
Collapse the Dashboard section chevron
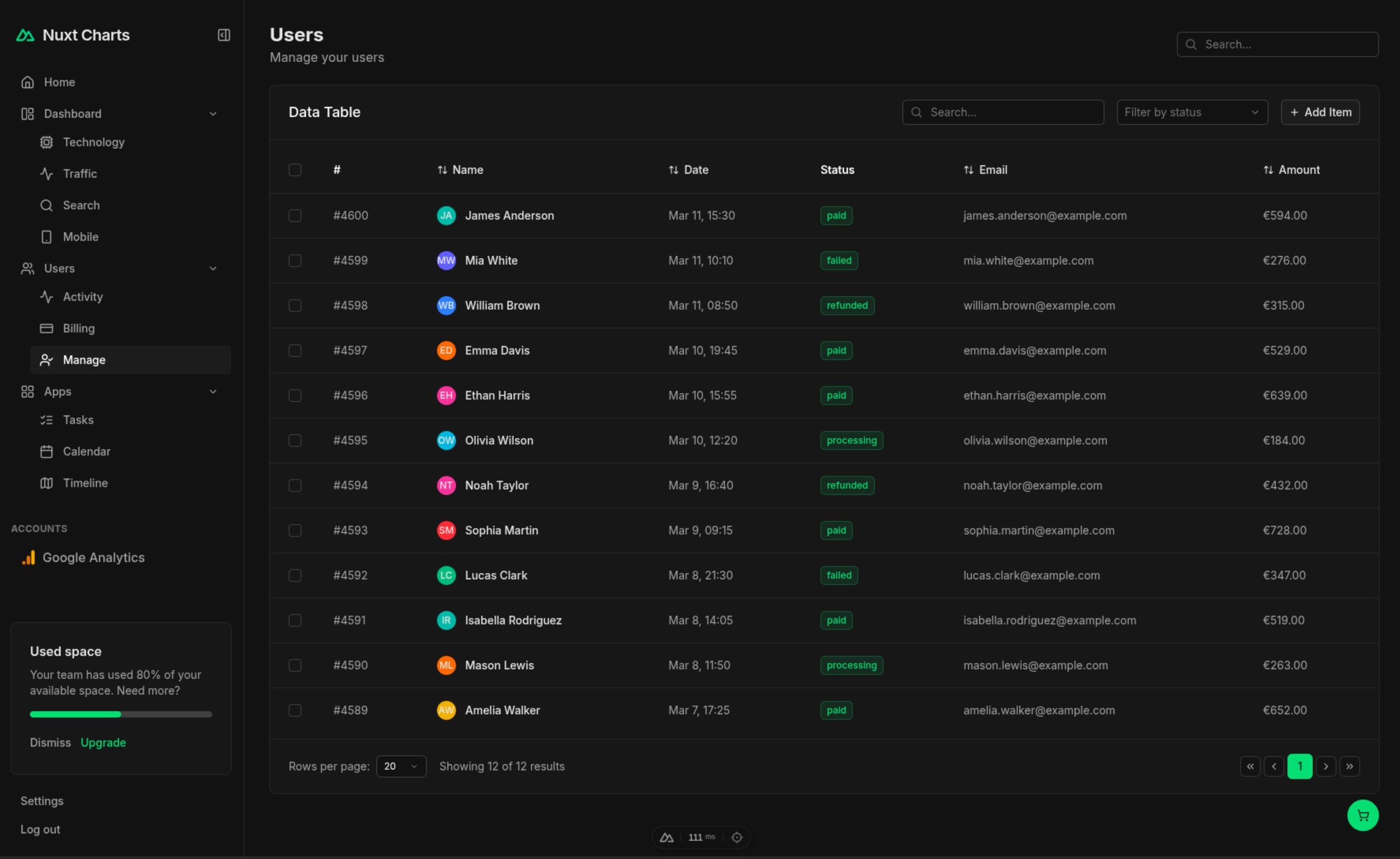pyautogui.click(x=213, y=114)
